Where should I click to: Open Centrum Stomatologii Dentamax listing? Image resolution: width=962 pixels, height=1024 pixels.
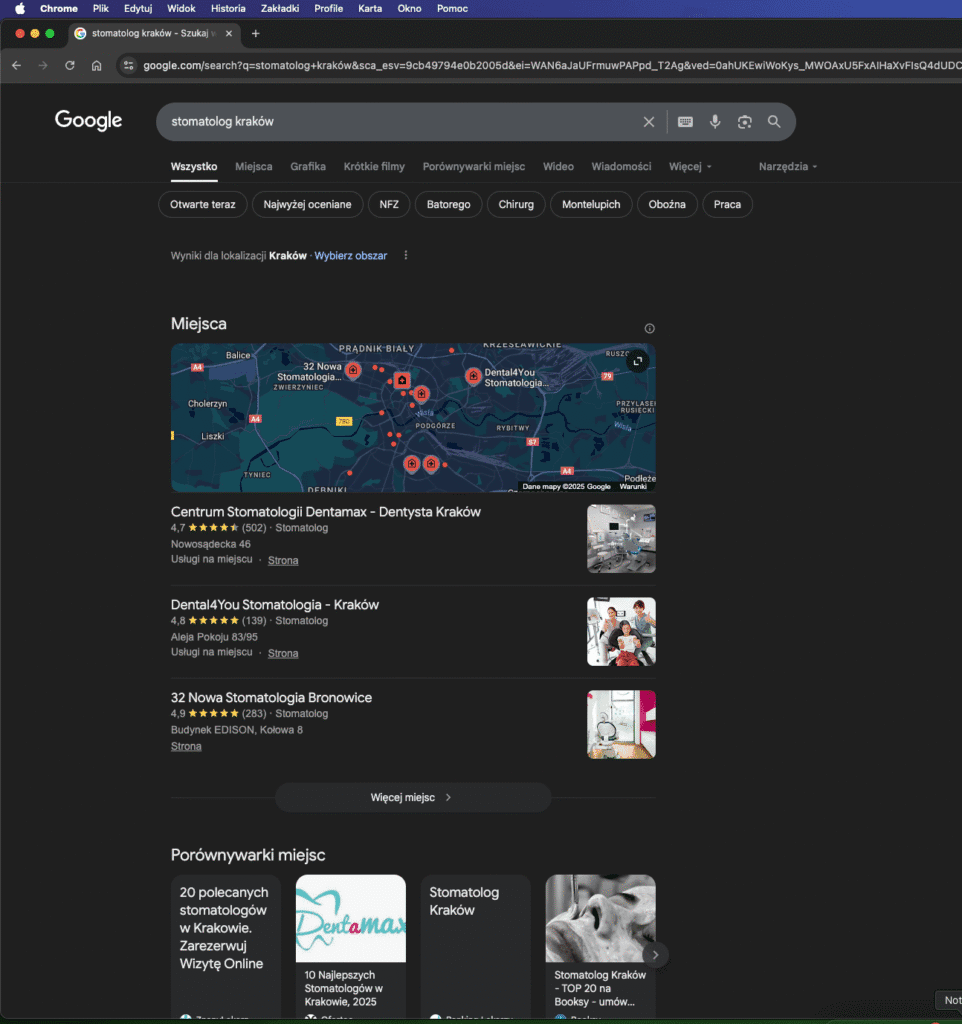(325, 512)
